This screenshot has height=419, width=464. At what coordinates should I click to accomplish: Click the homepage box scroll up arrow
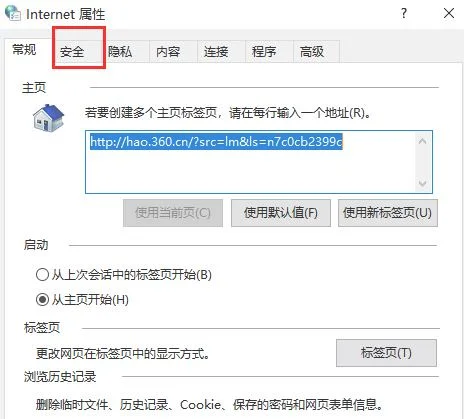422,141
